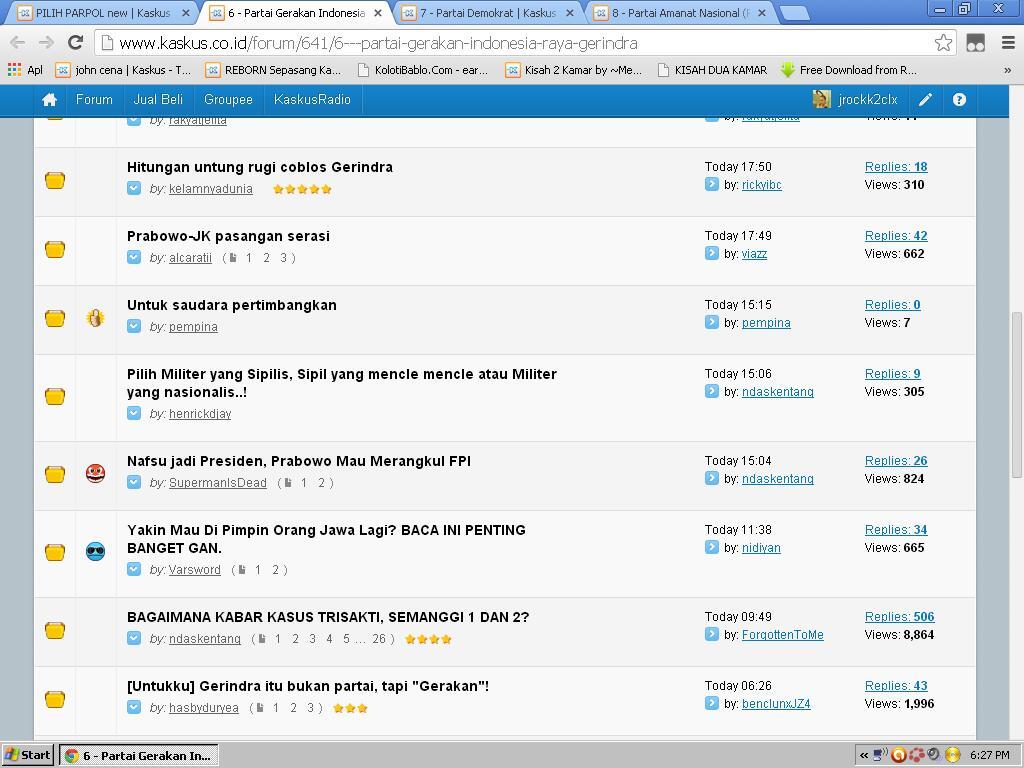Screen dimensions: 1024x768
Task: Bookmark page with the star icon
Action: coord(943,43)
